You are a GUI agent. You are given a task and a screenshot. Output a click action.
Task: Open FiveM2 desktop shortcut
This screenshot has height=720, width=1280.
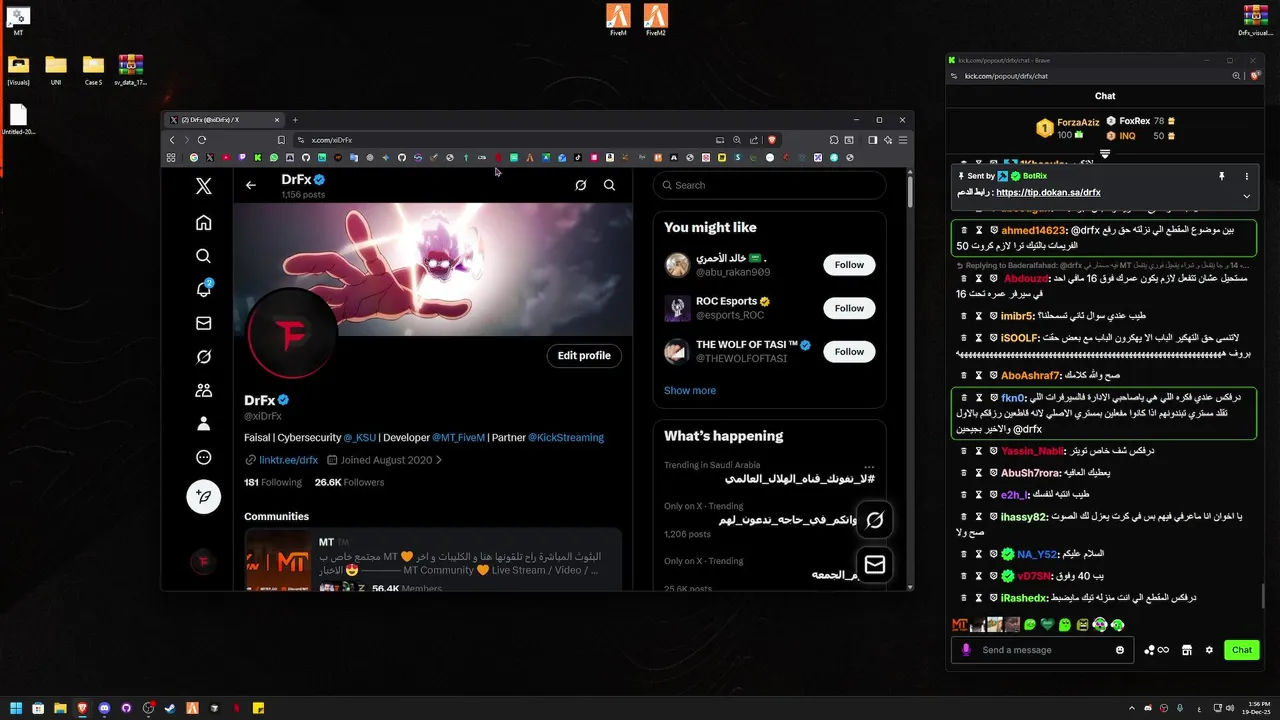coord(655,20)
